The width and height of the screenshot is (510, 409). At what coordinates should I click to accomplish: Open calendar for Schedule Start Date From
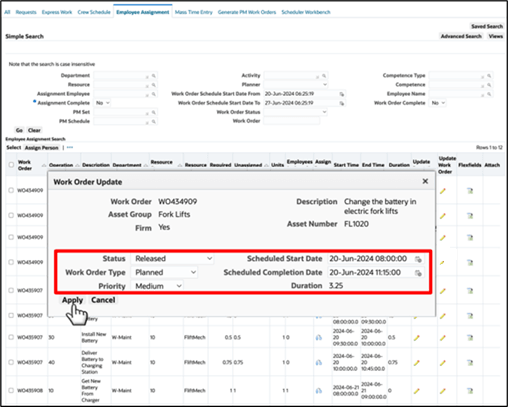(x=342, y=95)
